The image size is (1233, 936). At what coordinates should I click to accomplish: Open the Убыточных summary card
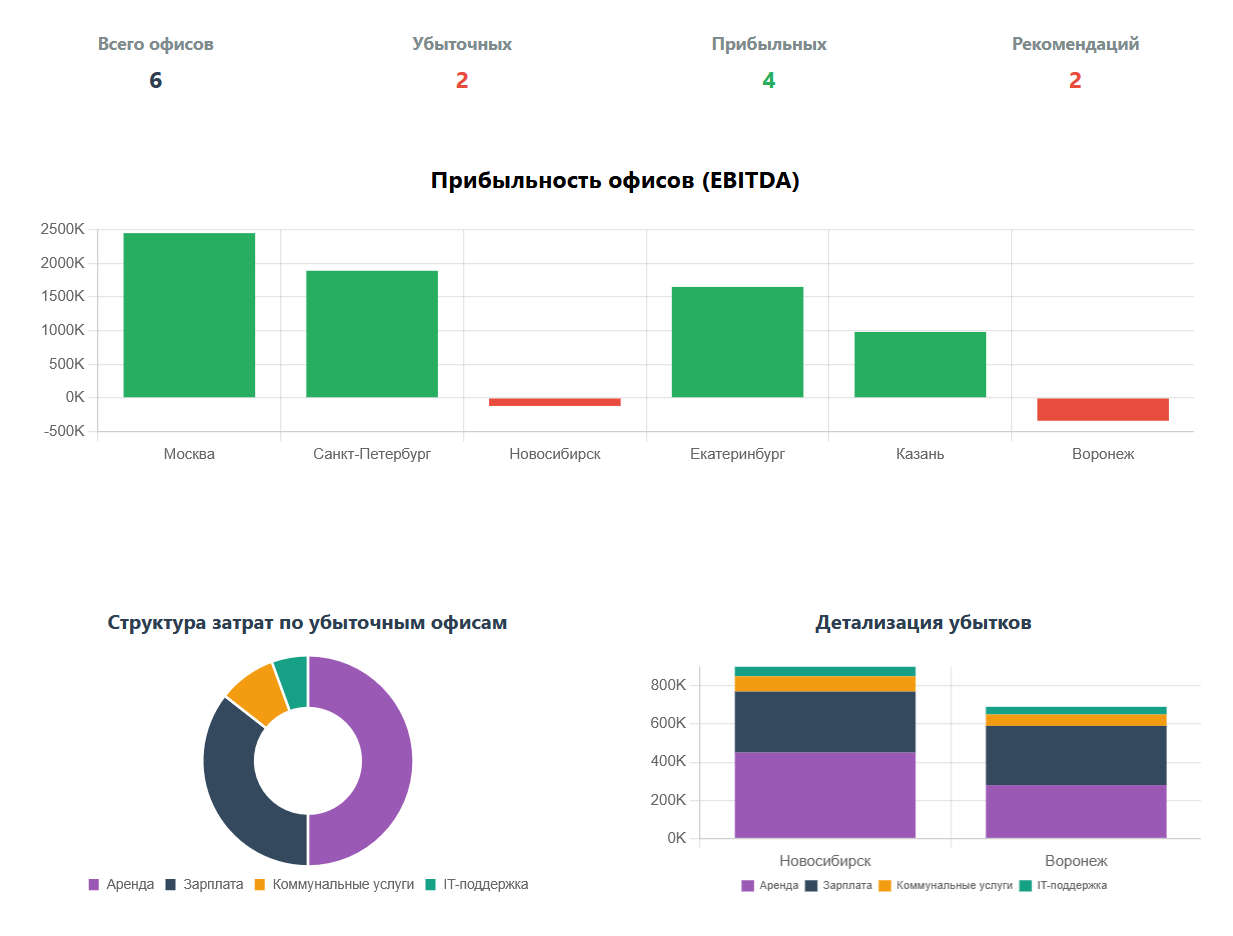click(462, 63)
